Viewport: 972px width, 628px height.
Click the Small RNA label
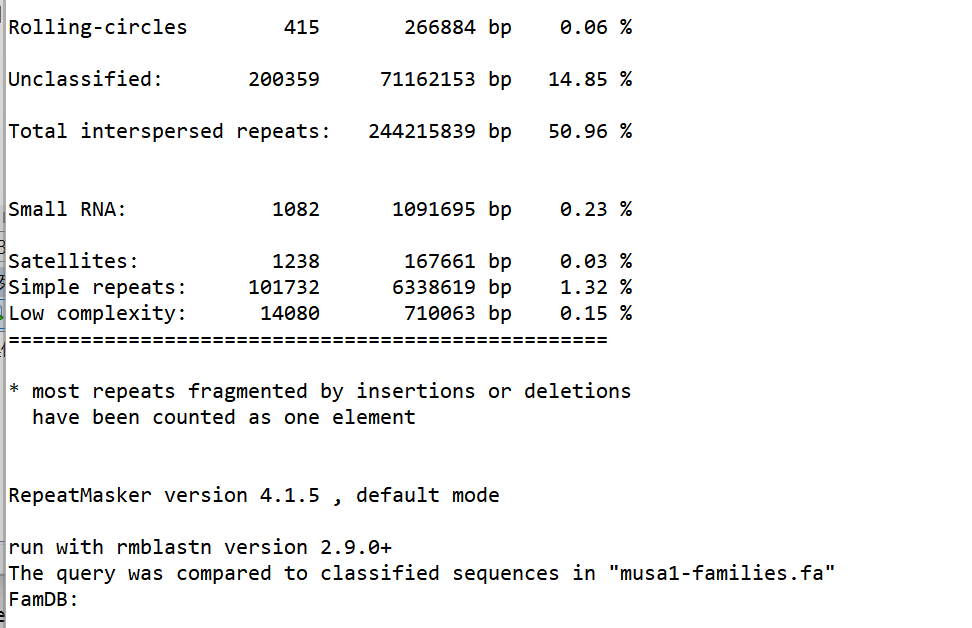pos(67,210)
